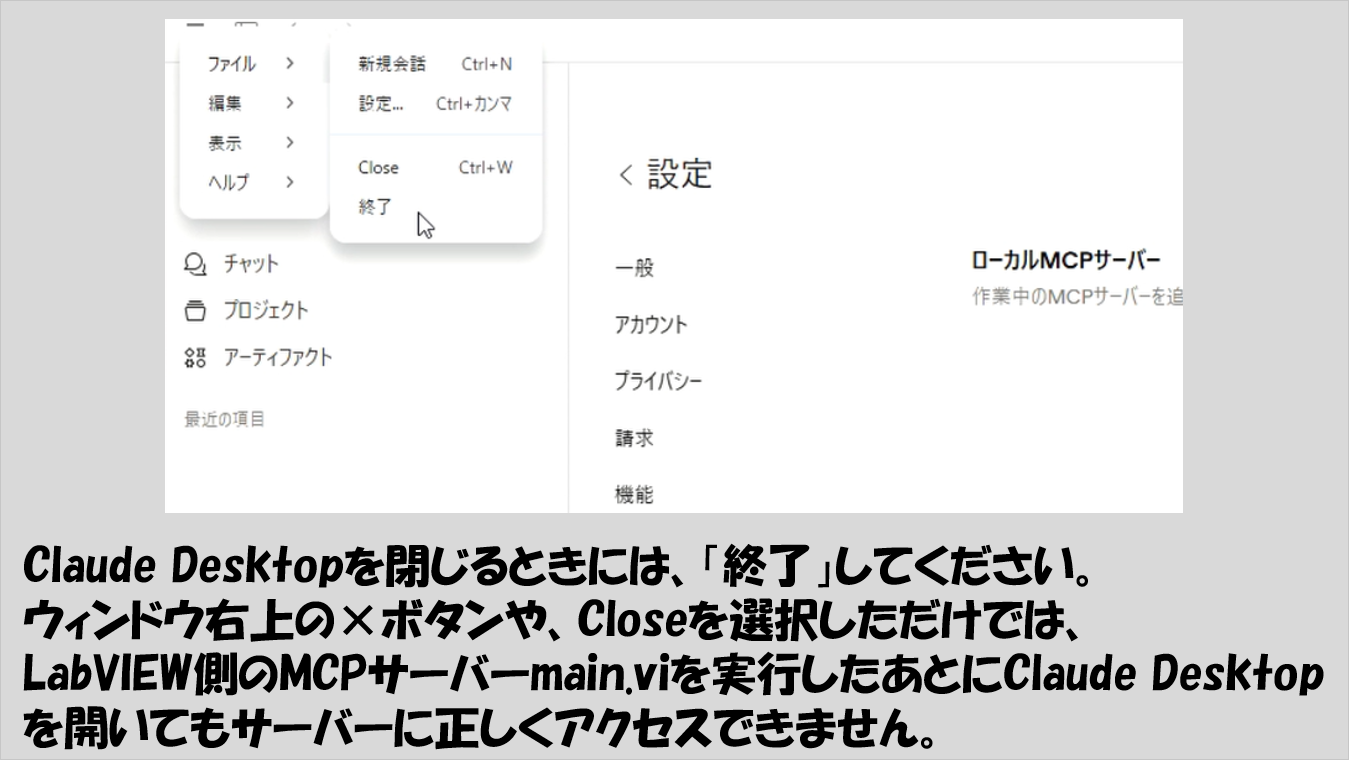Open the 一般 settings section
Viewport: 1349px width, 760px height.
point(634,268)
